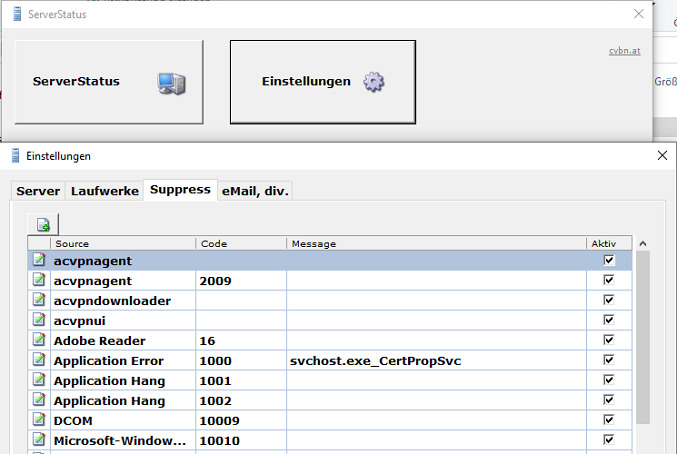Edit the Adobe Reader entry icon
The width and height of the screenshot is (677, 454).
click(39, 340)
